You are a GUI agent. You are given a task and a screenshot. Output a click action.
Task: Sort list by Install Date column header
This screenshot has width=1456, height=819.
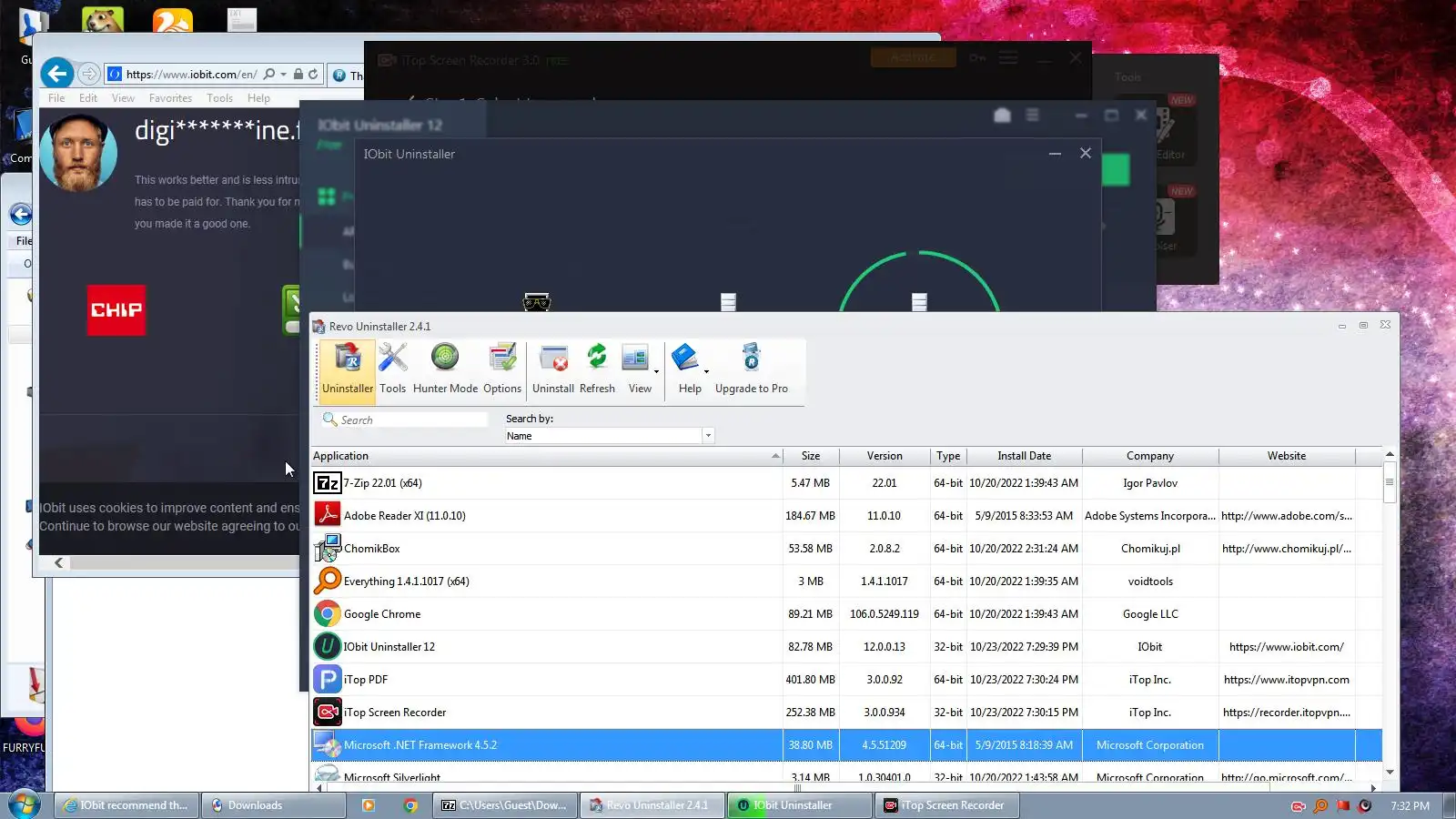pos(1024,456)
